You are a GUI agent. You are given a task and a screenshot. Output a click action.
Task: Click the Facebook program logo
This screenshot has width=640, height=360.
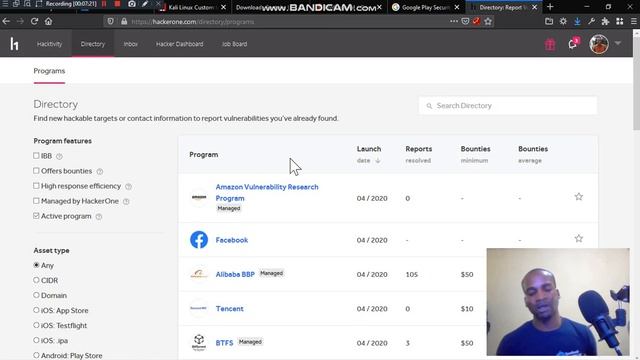pos(199,240)
